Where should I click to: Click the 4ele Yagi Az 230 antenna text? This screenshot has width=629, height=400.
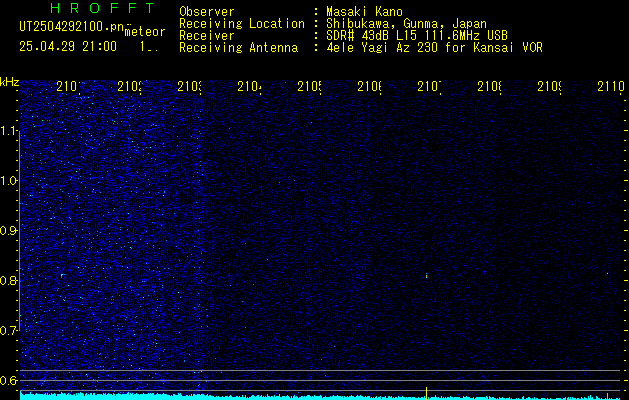coord(434,48)
